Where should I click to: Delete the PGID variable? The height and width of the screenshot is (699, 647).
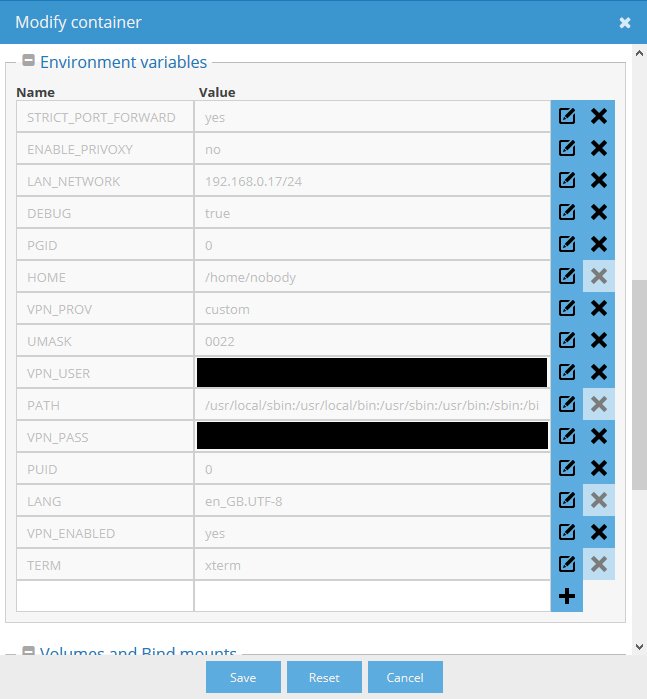(599, 244)
